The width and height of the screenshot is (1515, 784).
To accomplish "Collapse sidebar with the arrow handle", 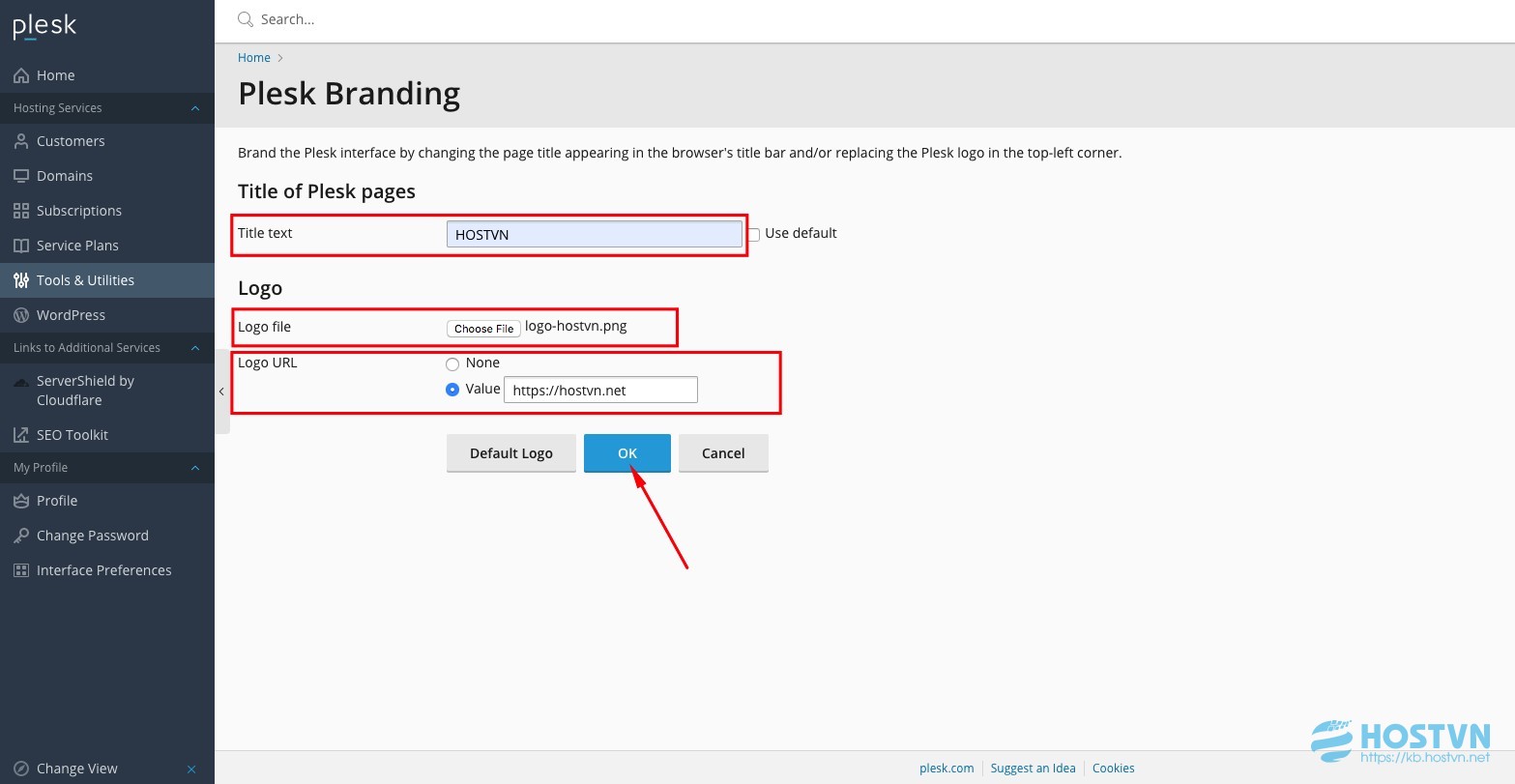I will click(221, 392).
